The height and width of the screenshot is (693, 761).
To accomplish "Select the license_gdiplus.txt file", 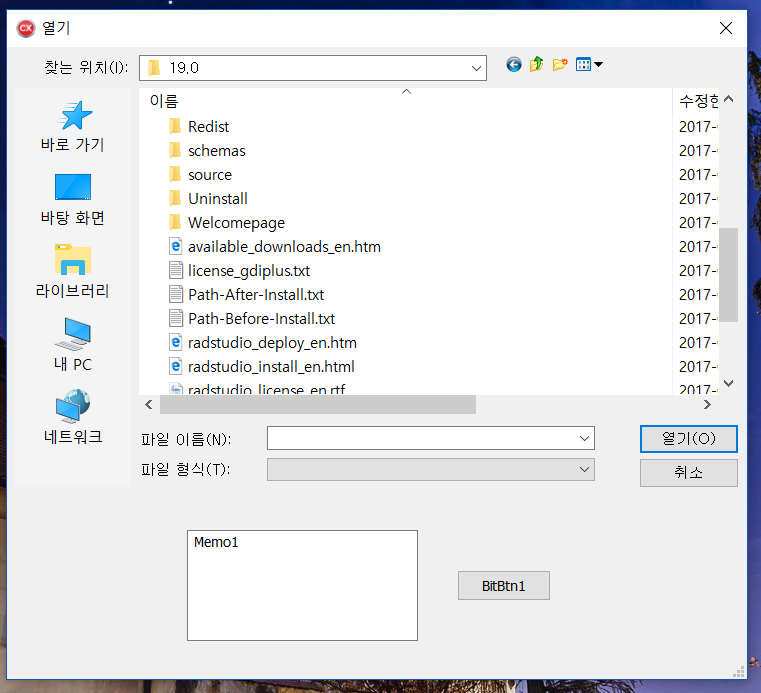I will click(x=248, y=271).
